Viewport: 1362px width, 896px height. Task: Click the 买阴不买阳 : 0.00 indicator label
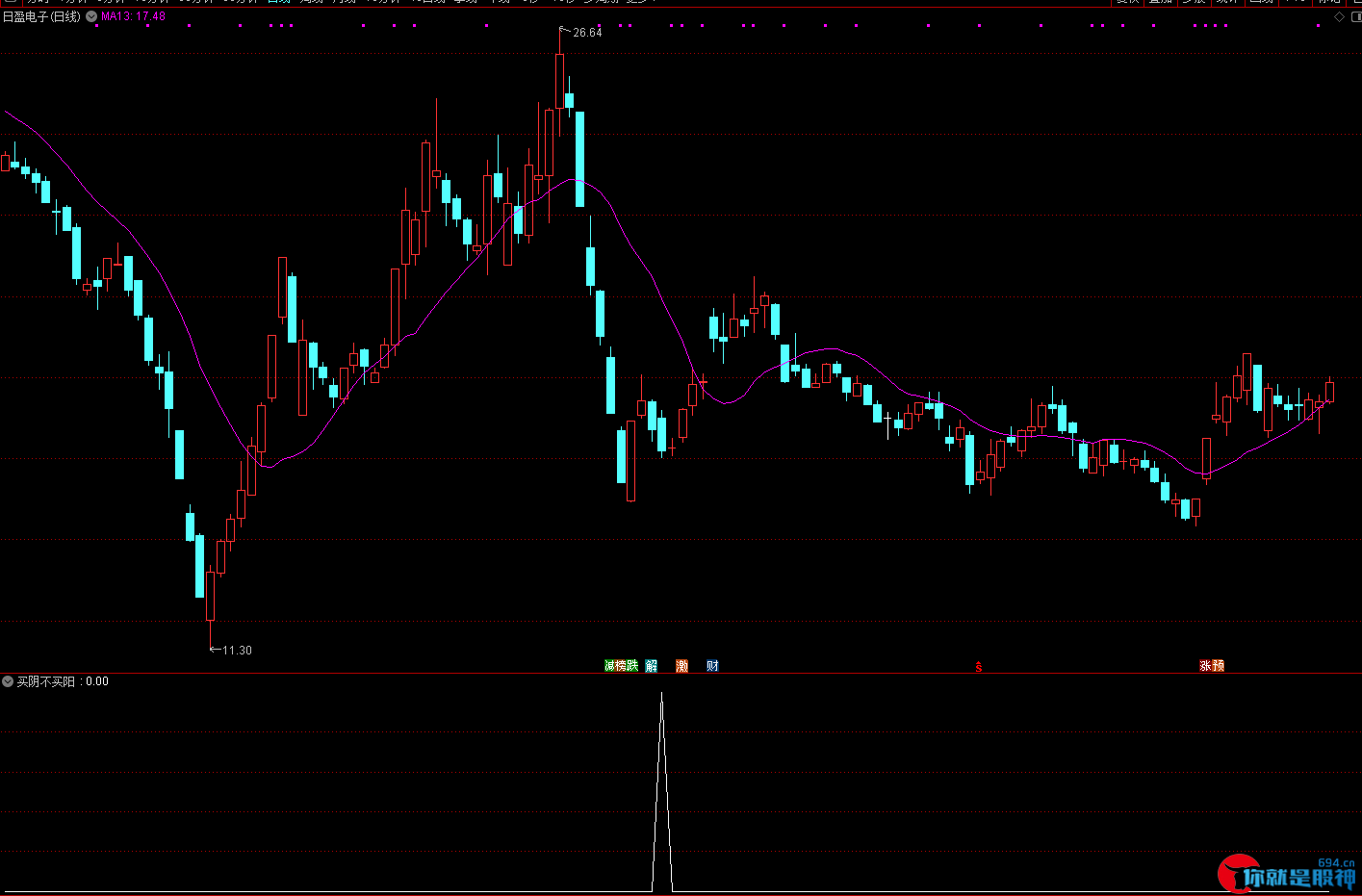[x=63, y=681]
